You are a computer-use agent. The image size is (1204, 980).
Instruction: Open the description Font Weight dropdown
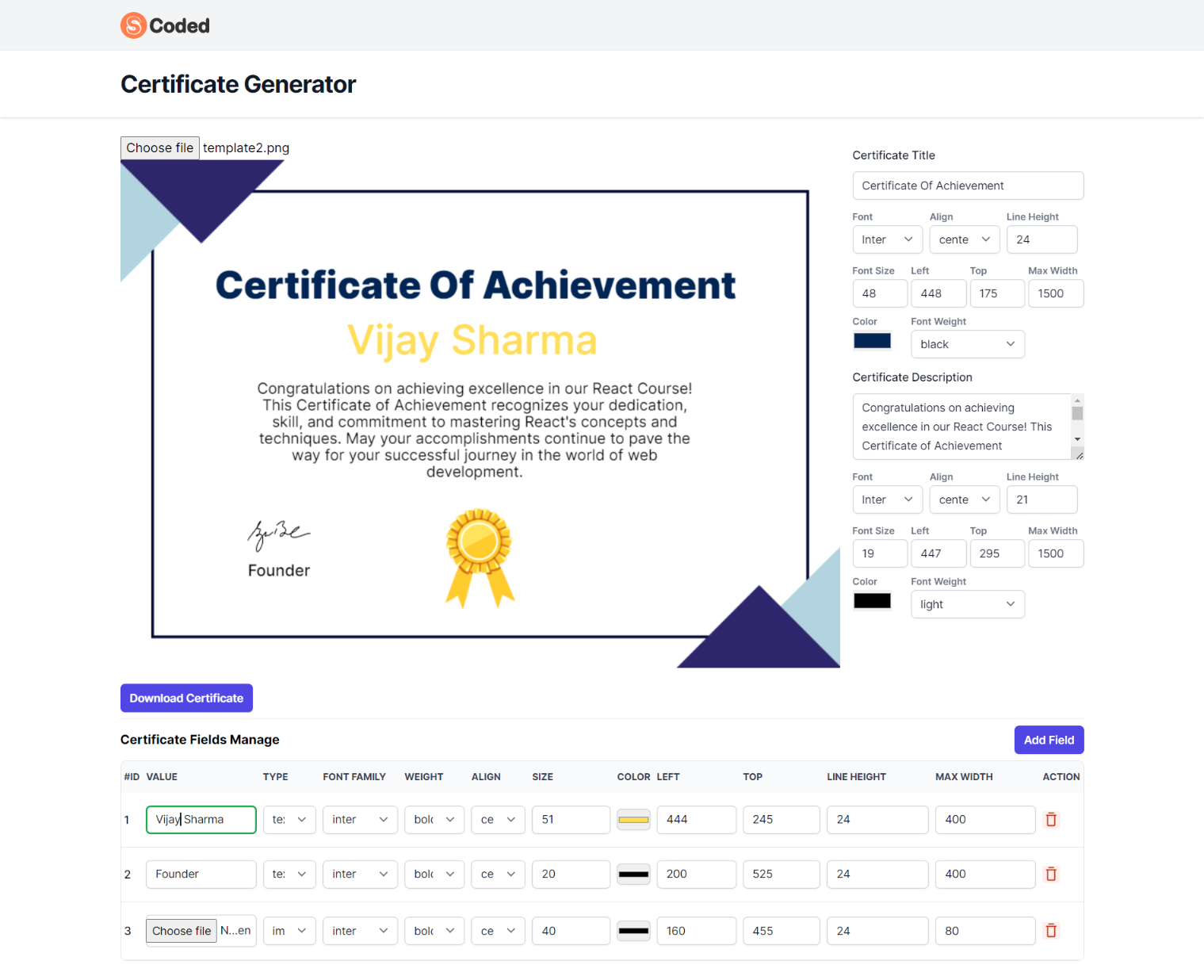point(968,604)
